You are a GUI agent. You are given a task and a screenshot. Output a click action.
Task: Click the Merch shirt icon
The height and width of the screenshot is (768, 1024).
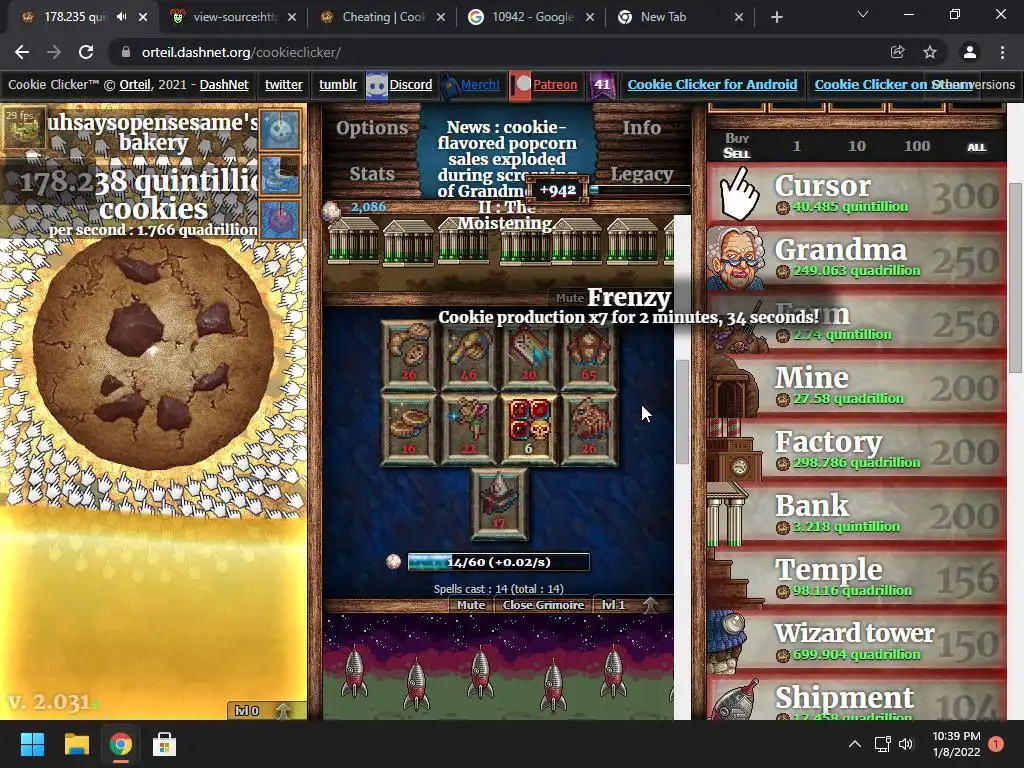[449, 86]
